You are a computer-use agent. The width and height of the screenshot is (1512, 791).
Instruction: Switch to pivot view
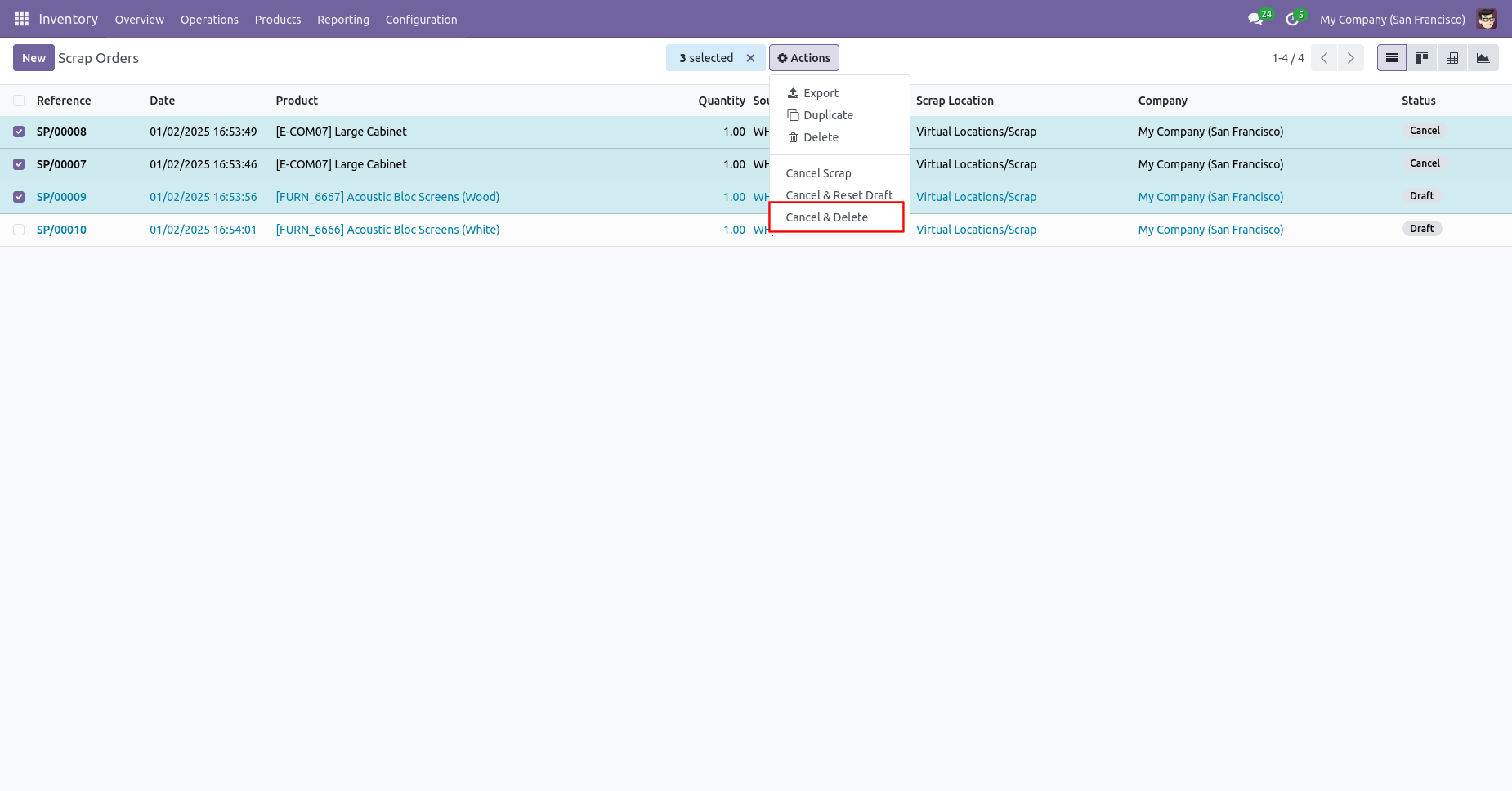tap(1452, 58)
